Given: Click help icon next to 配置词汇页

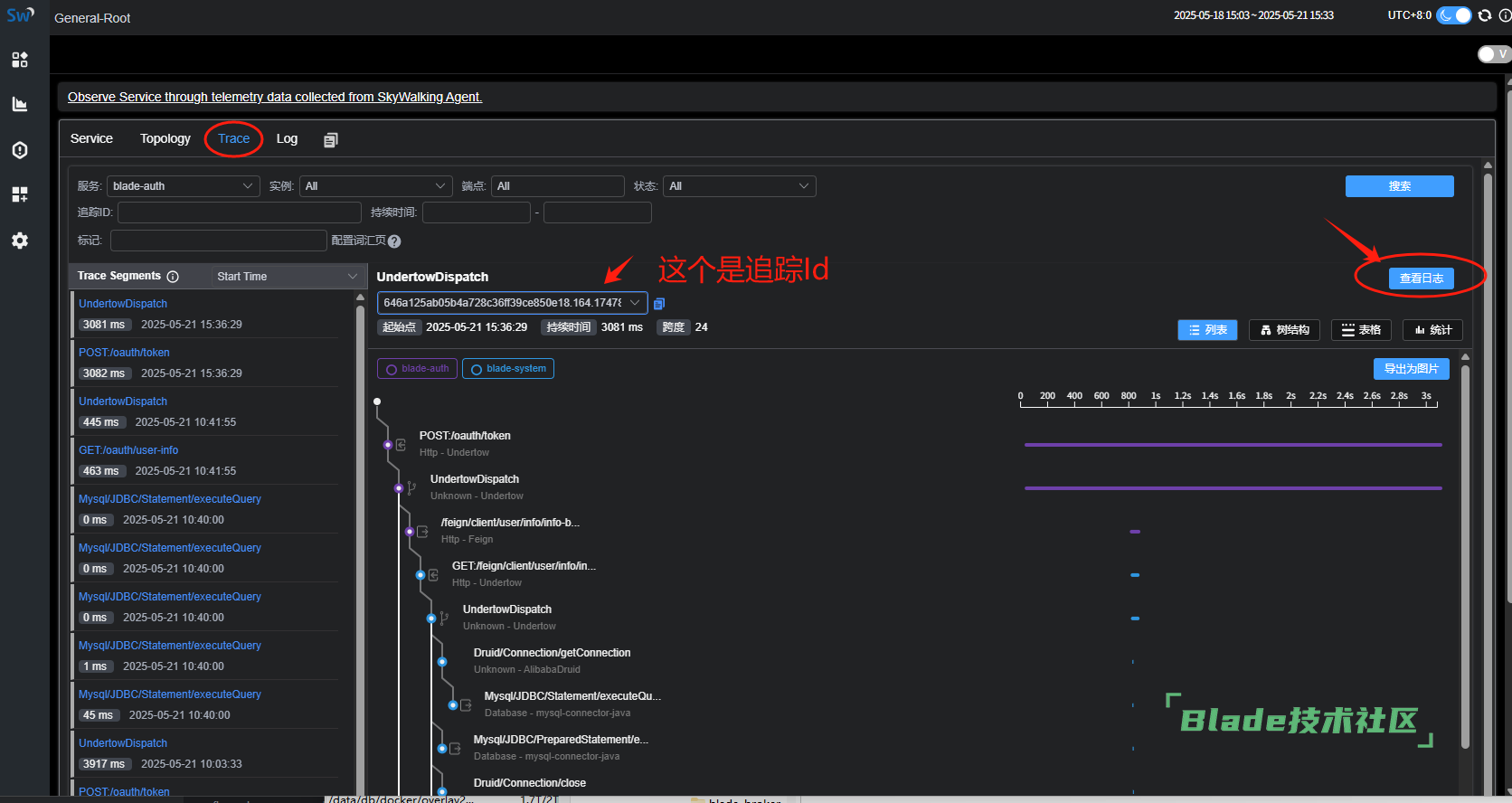Looking at the screenshot, I should (x=394, y=241).
